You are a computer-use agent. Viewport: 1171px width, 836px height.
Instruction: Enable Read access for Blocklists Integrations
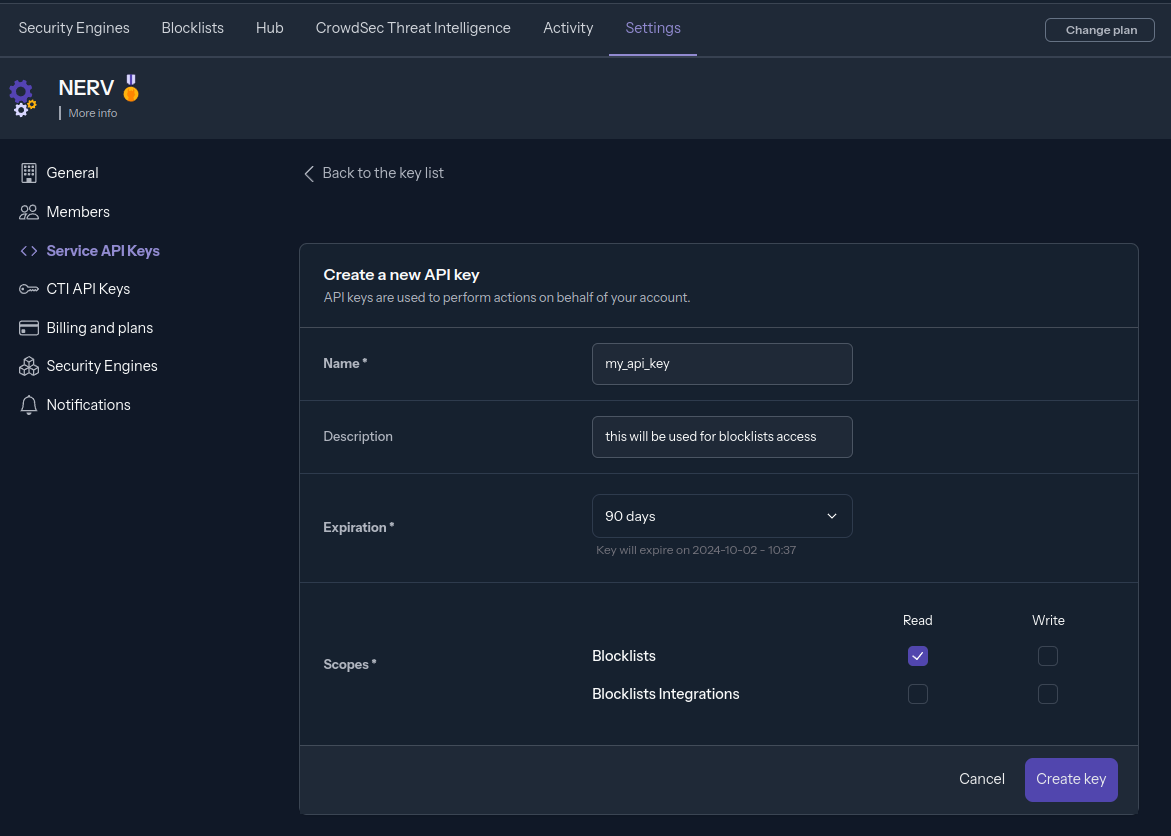[917, 693]
